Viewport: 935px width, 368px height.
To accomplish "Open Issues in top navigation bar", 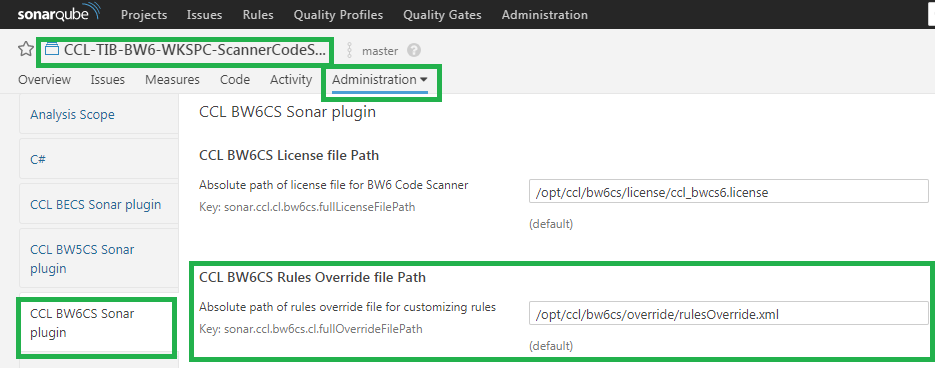I will [205, 15].
